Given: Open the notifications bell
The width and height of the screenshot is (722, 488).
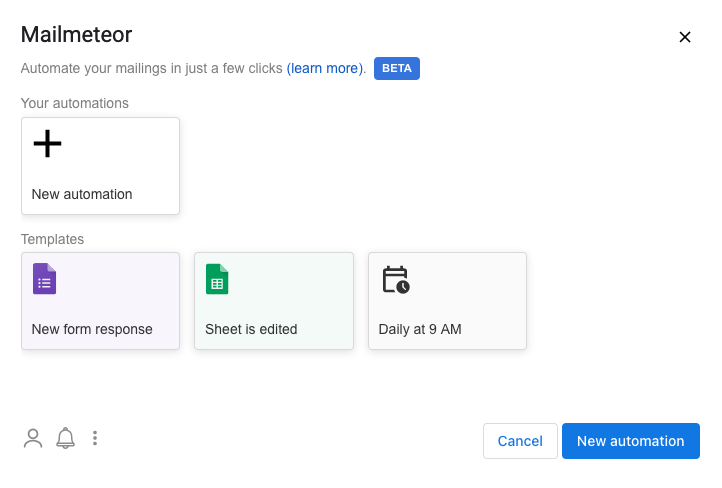Looking at the screenshot, I should coord(65,438).
